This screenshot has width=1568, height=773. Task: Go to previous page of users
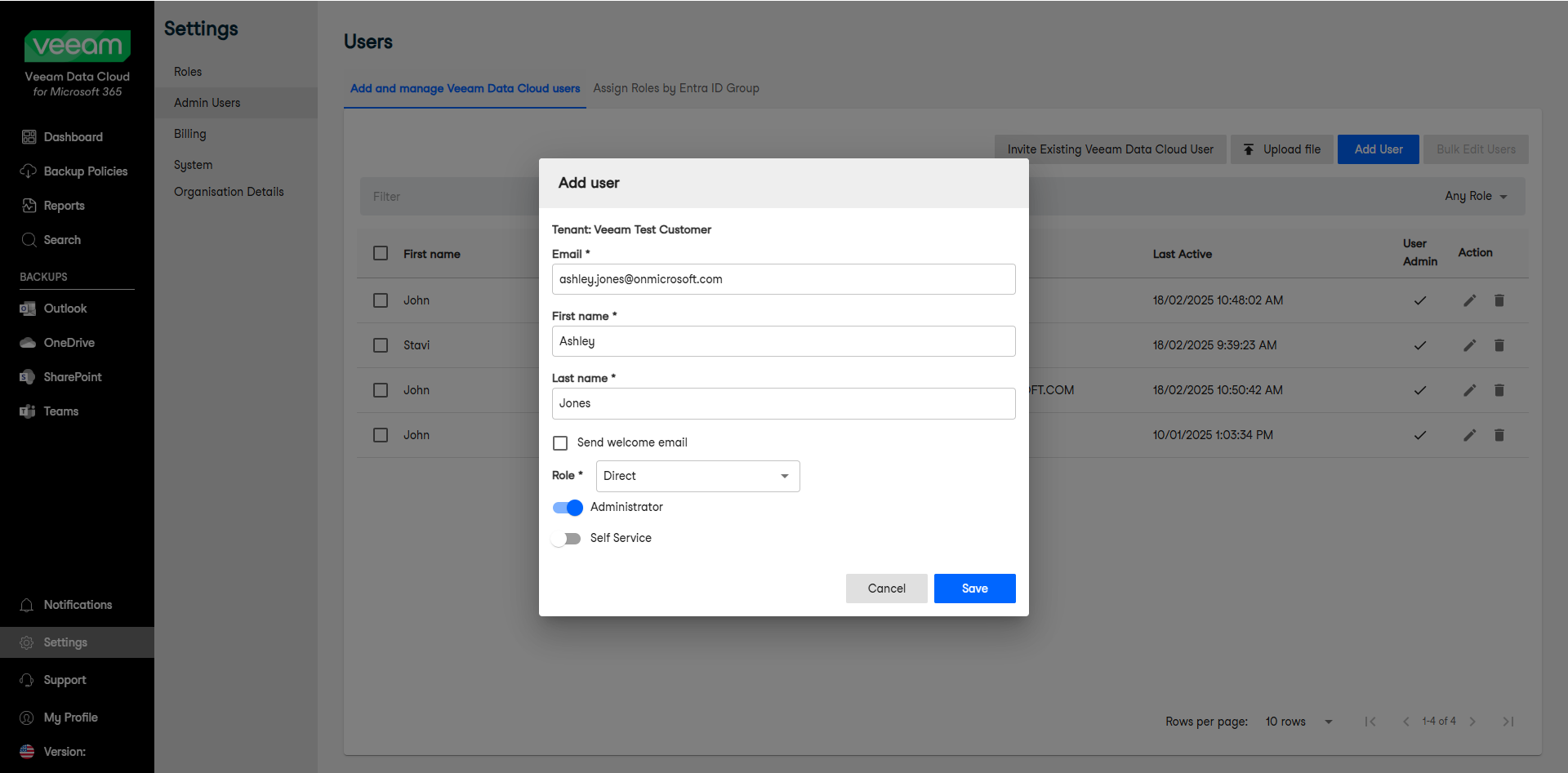(x=1406, y=722)
